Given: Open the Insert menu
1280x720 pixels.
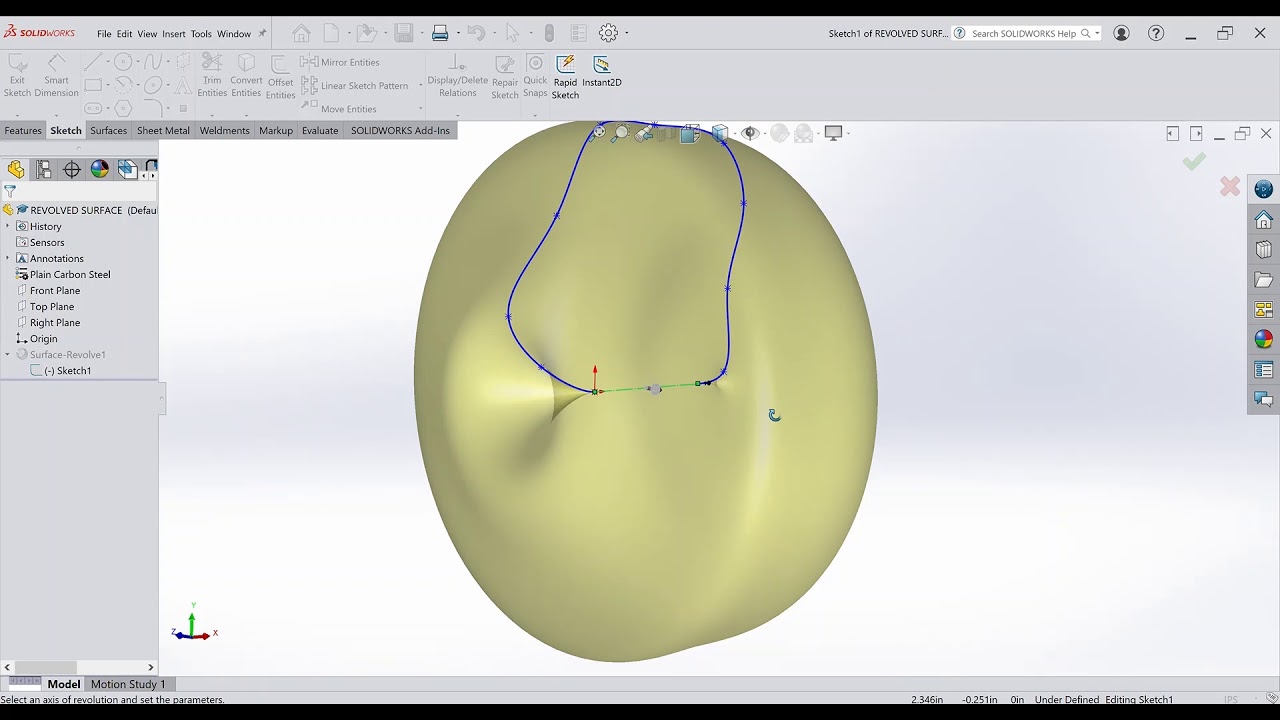Looking at the screenshot, I should (x=174, y=34).
